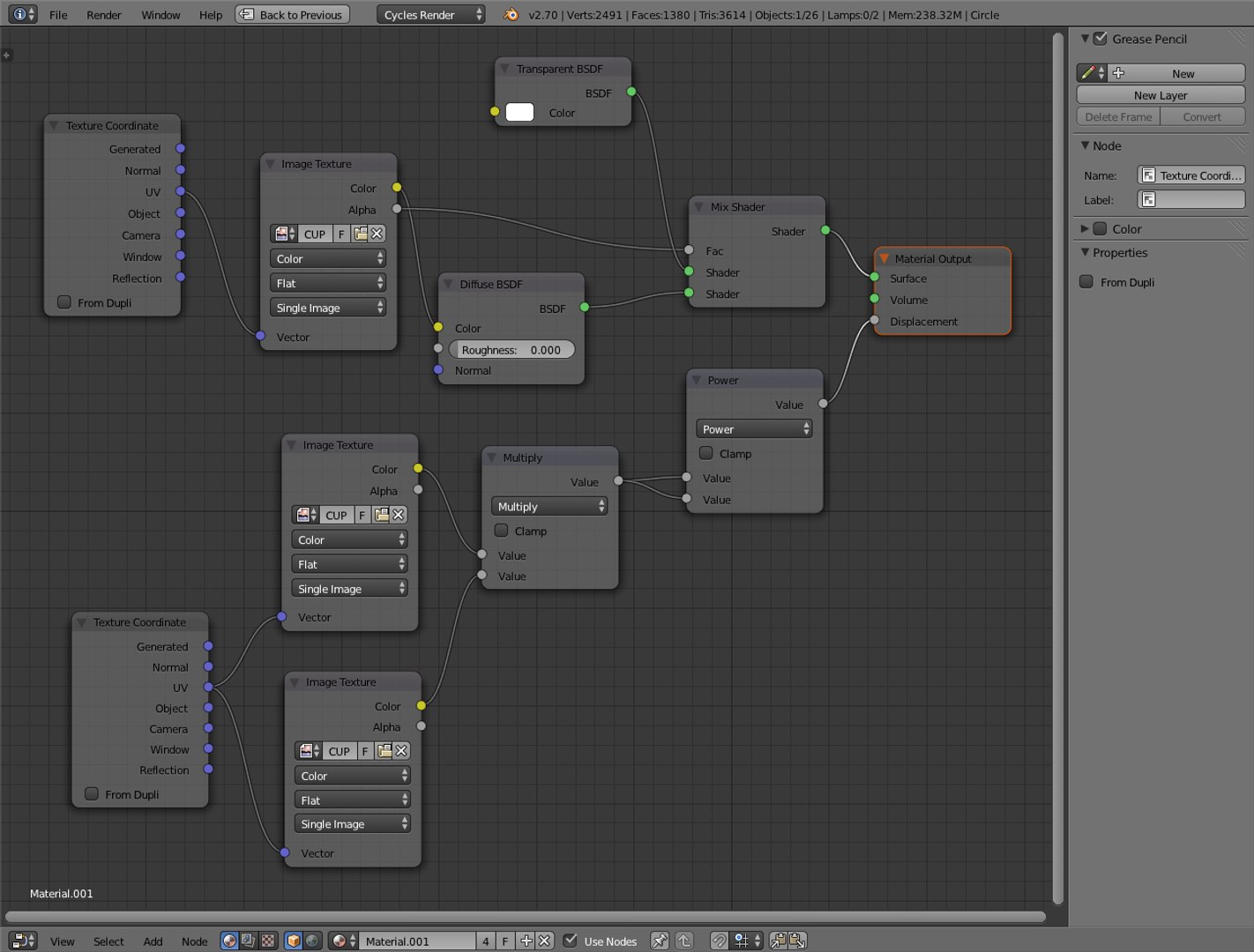Click the Name field showing Texture Coordi...

(x=1191, y=175)
